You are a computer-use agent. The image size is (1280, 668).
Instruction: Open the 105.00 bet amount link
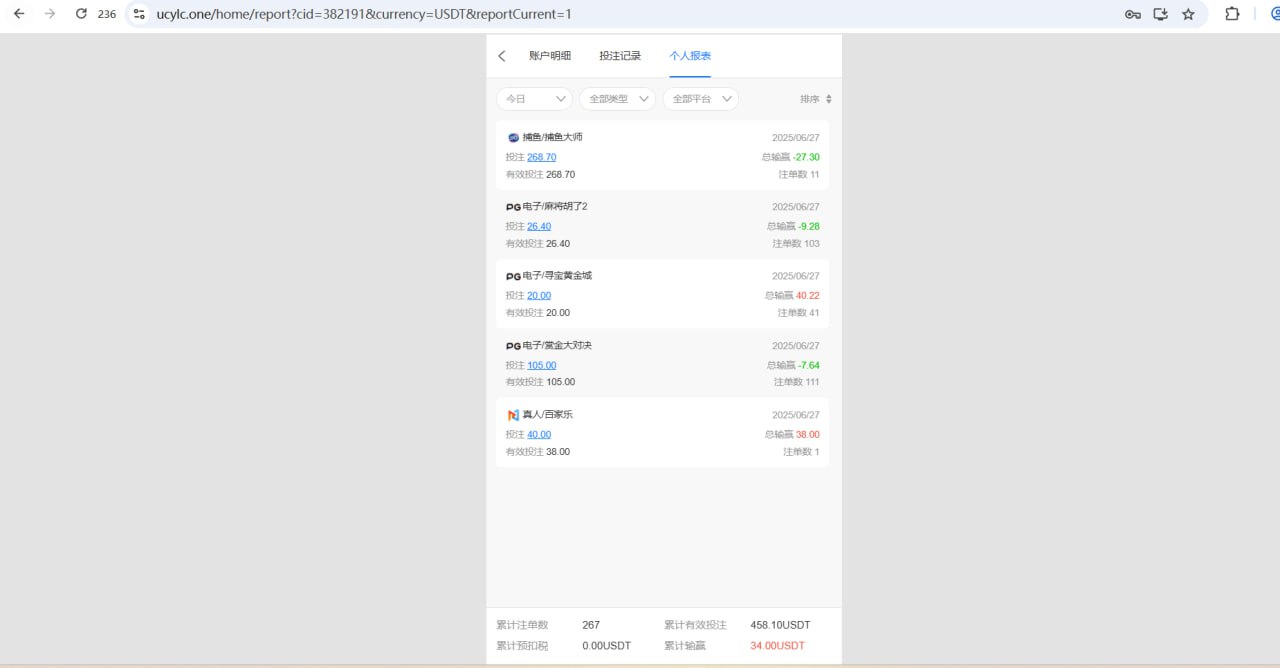coord(541,365)
